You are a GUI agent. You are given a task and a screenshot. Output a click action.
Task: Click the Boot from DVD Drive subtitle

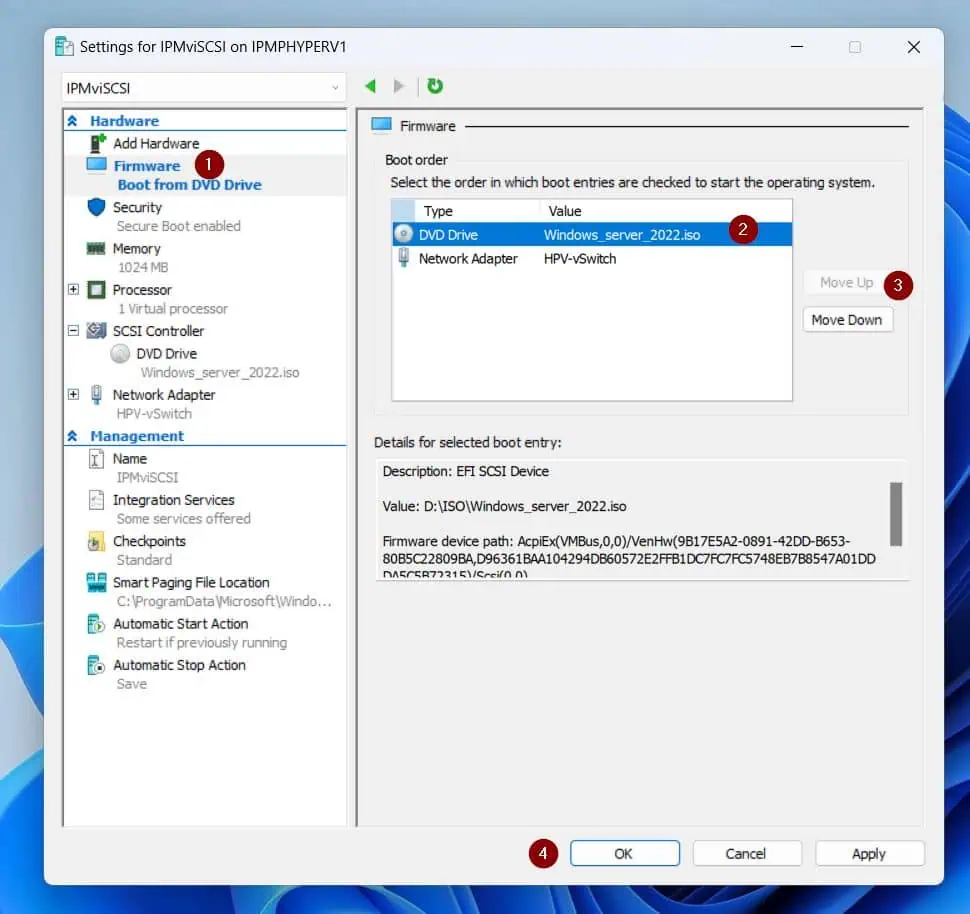(x=189, y=185)
